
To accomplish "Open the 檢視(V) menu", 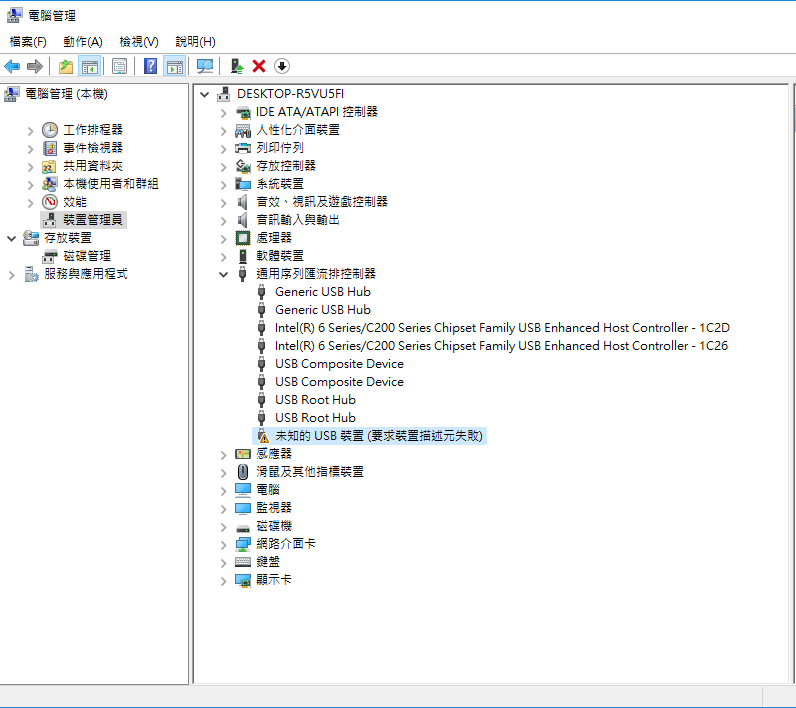I will [x=139, y=42].
